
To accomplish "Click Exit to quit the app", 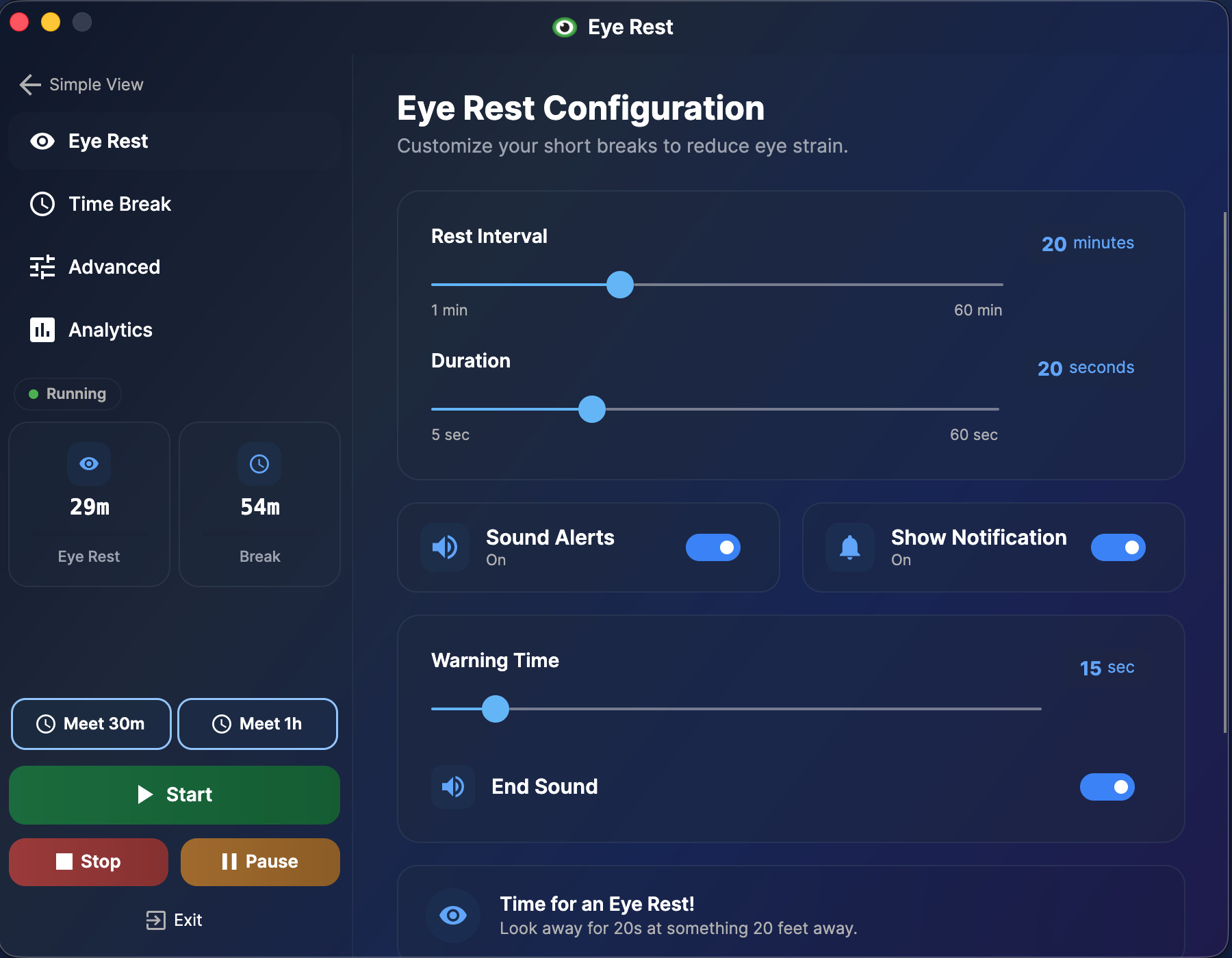I will pyautogui.click(x=175, y=920).
